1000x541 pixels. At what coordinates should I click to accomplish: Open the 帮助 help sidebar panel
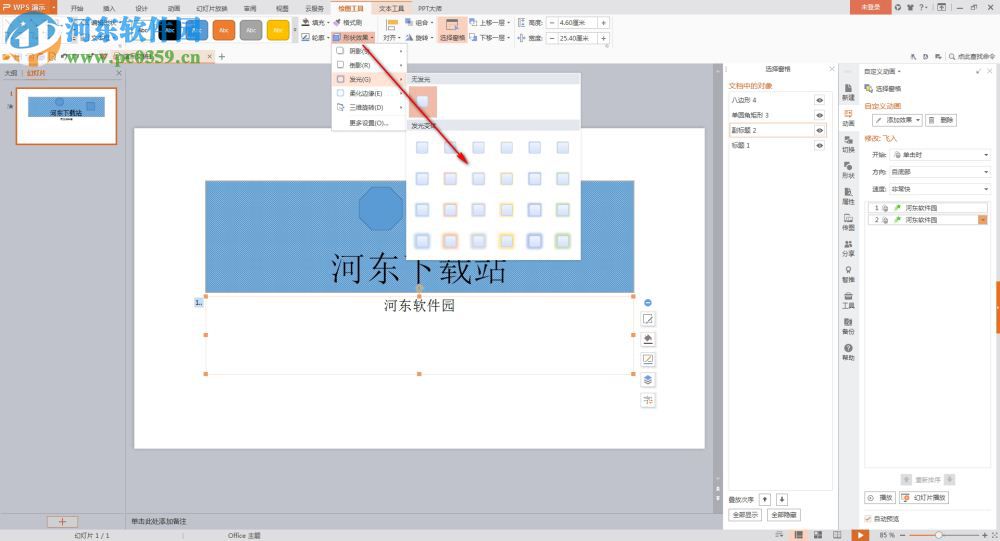point(848,353)
